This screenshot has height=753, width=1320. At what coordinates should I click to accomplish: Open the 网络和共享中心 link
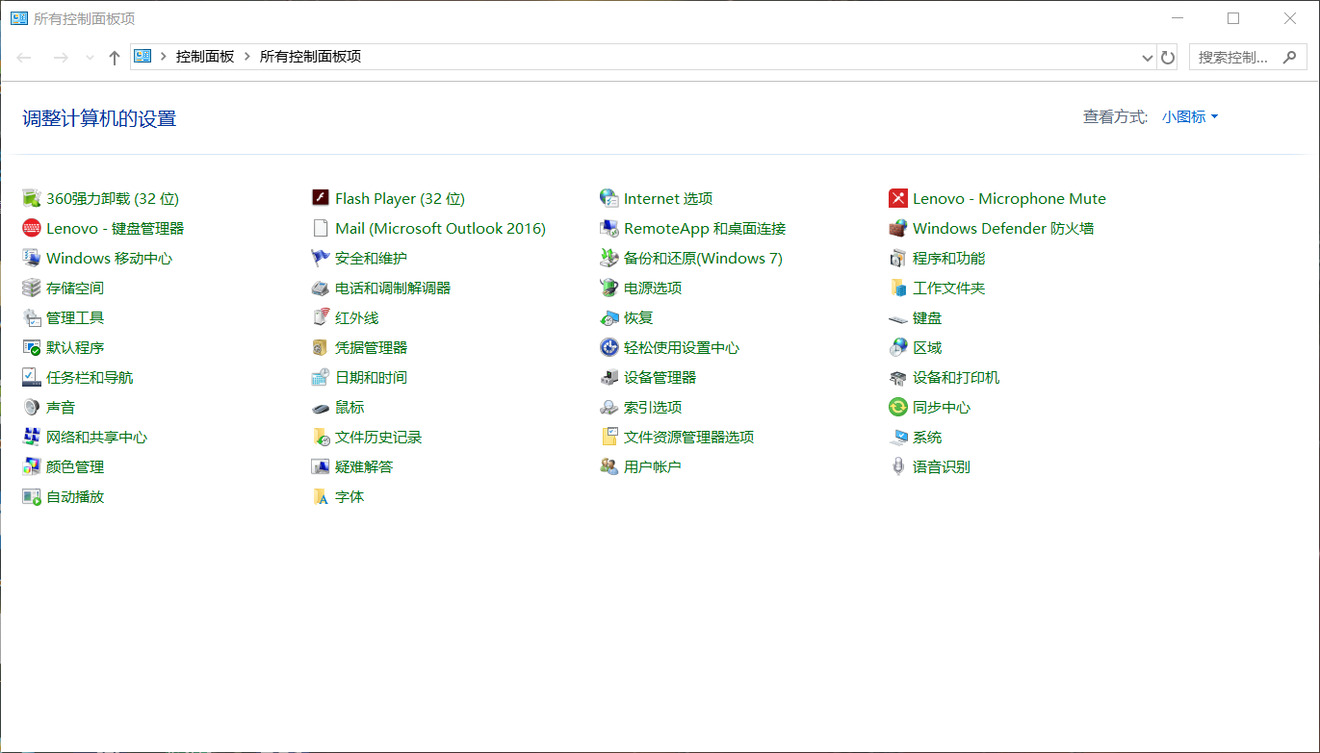pyautogui.click(x=96, y=437)
